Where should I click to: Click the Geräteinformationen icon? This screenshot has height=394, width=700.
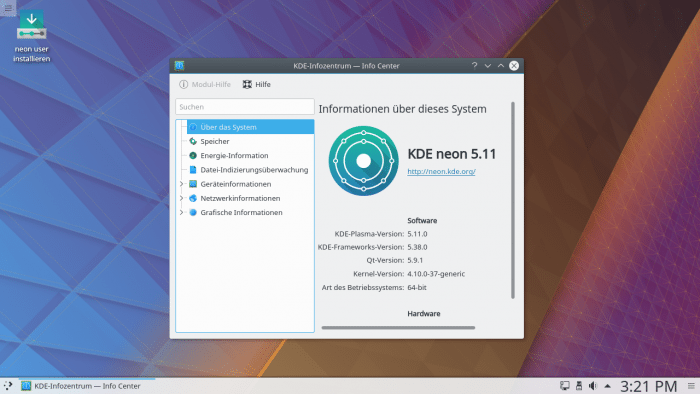[x=193, y=184]
